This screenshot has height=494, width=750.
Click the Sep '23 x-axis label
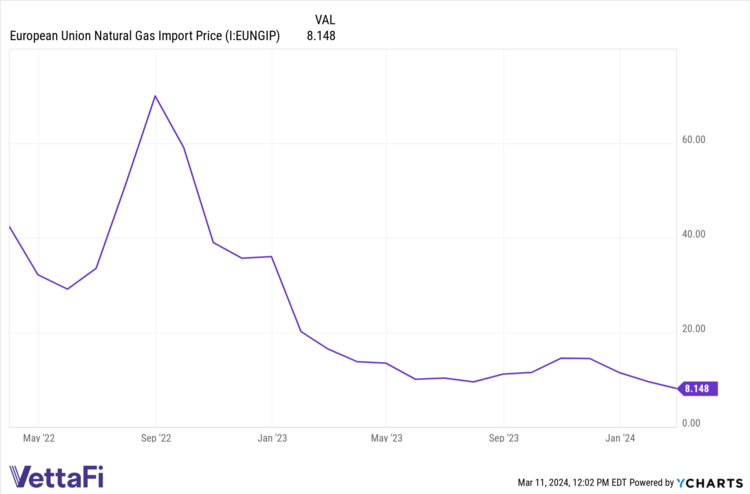[503, 437]
